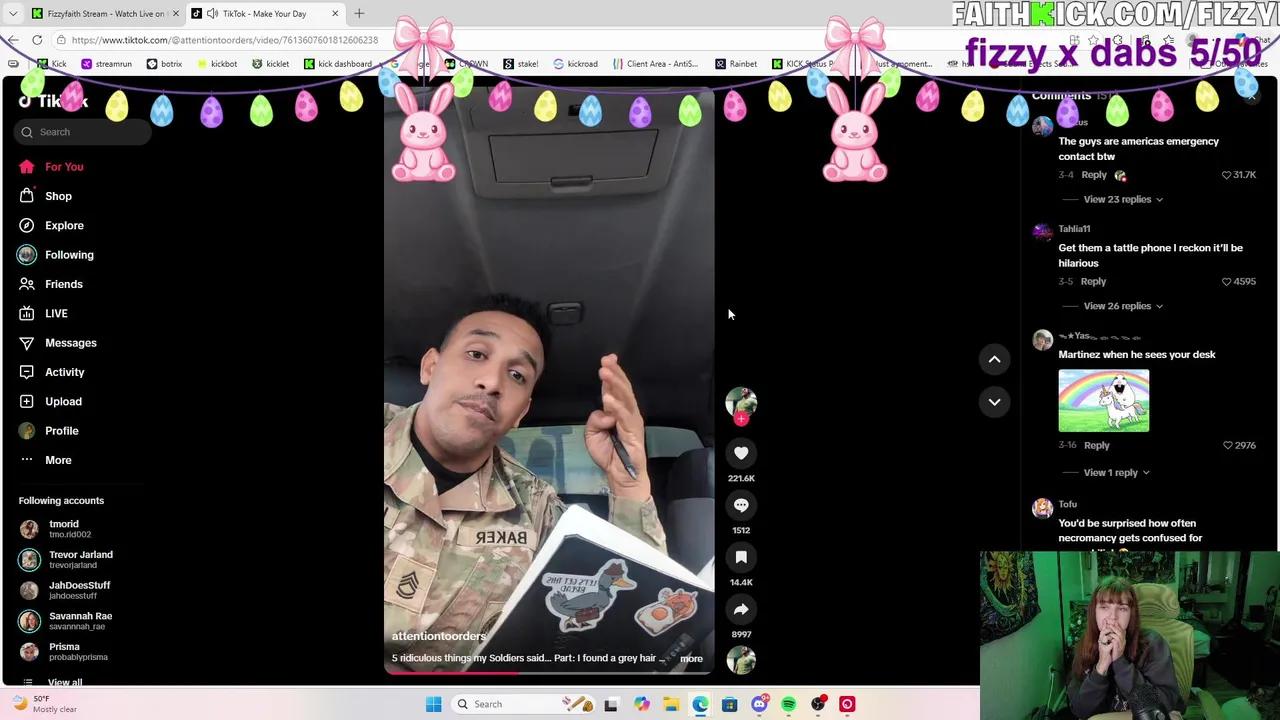
Task: Click the video progress bar at the bottom
Action: pyautogui.click(x=548, y=674)
